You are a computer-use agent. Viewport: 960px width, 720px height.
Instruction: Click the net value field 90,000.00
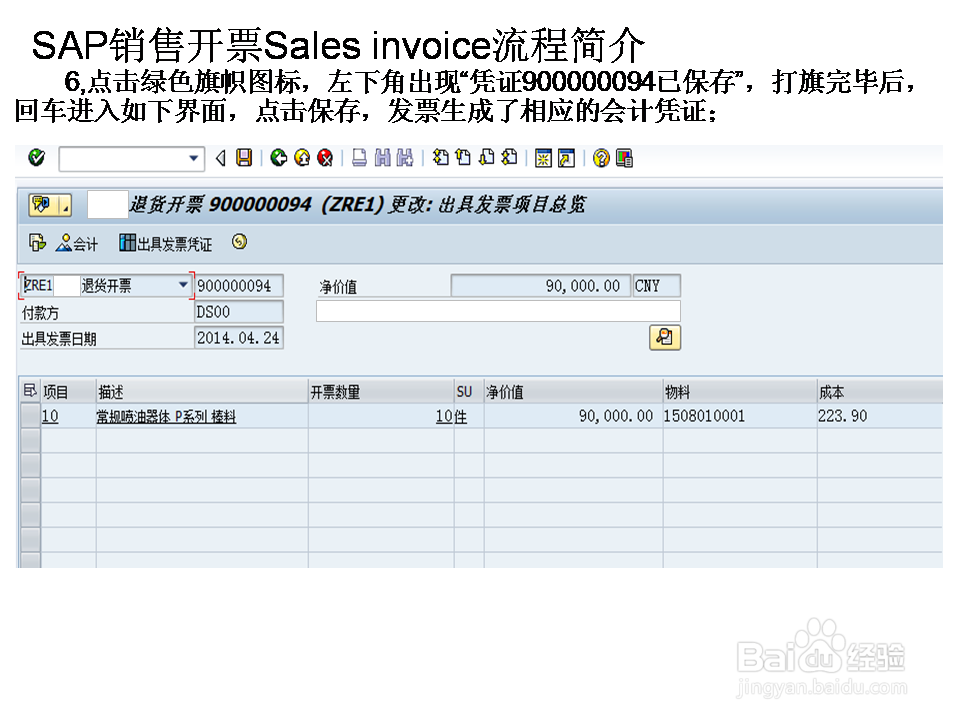tap(541, 286)
